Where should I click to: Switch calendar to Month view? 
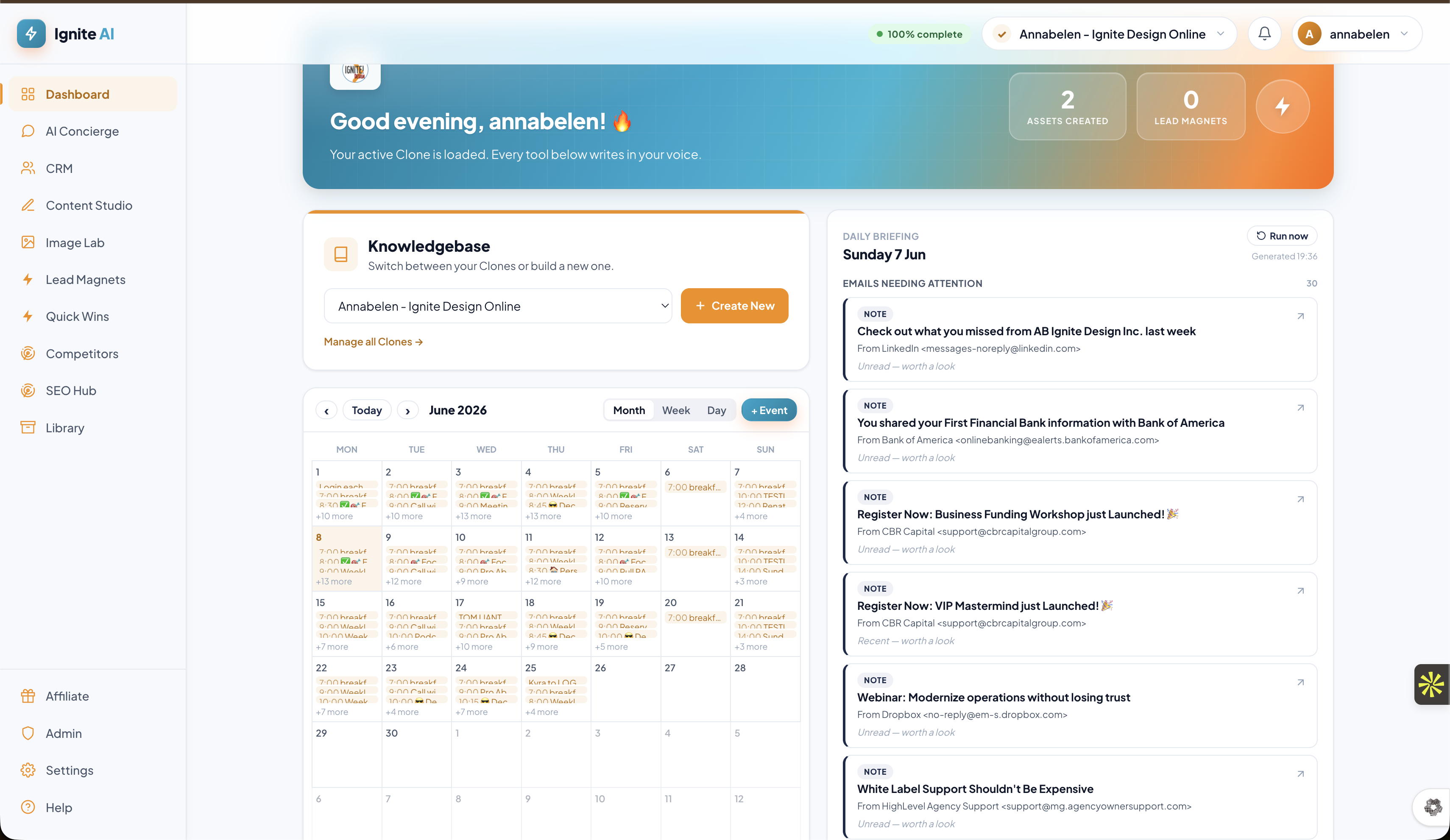point(629,410)
